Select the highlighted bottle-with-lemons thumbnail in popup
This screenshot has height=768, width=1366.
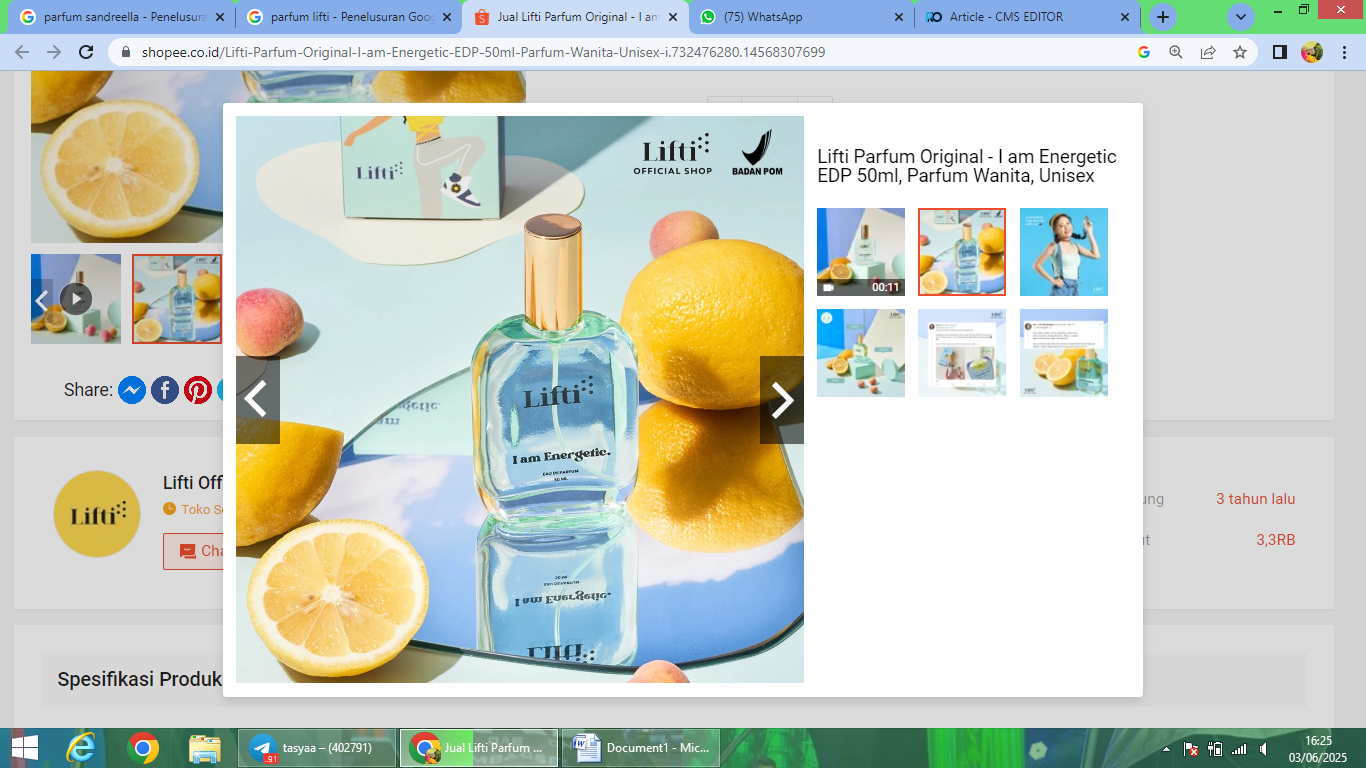962,252
